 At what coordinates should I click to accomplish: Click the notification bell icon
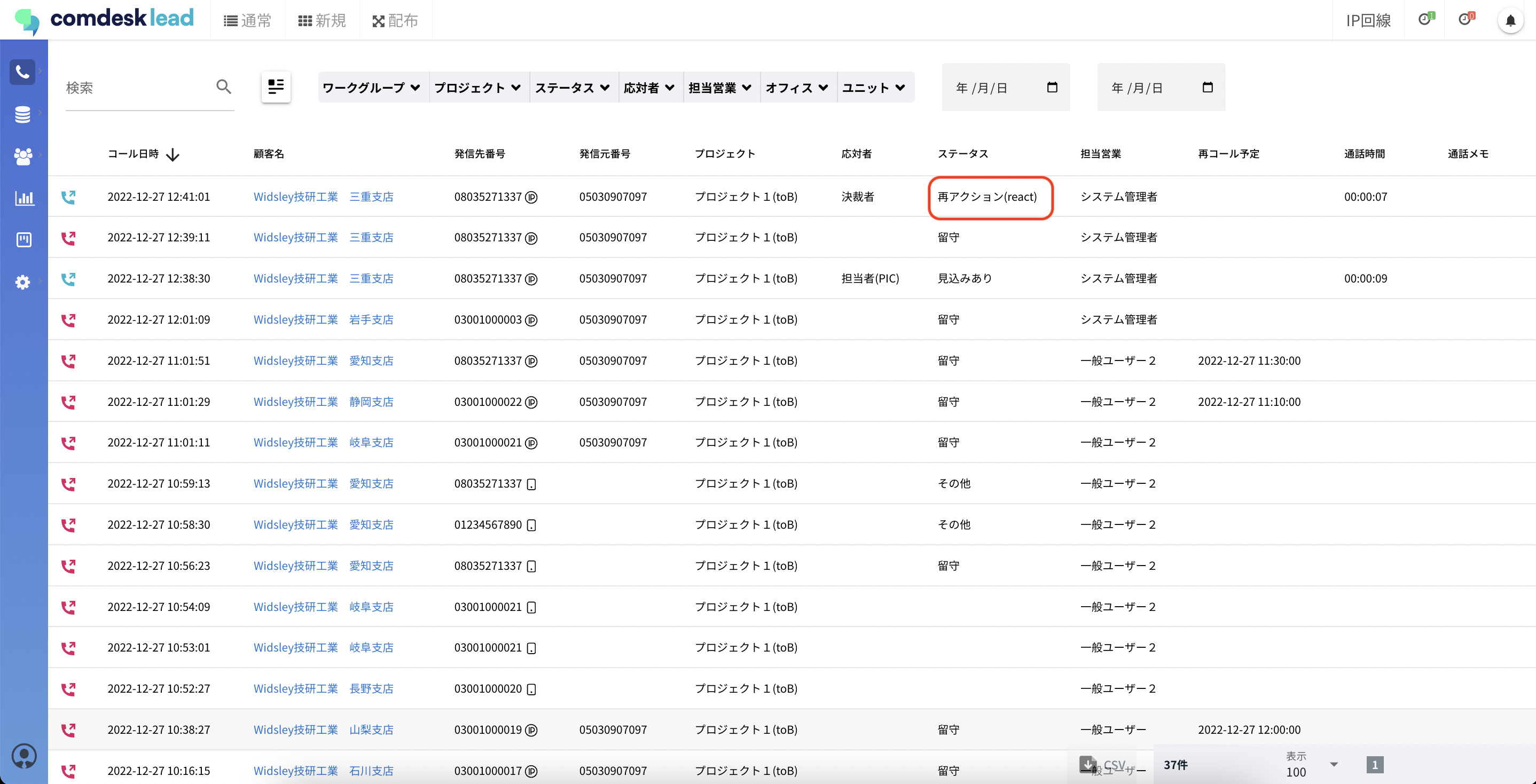click(1510, 21)
